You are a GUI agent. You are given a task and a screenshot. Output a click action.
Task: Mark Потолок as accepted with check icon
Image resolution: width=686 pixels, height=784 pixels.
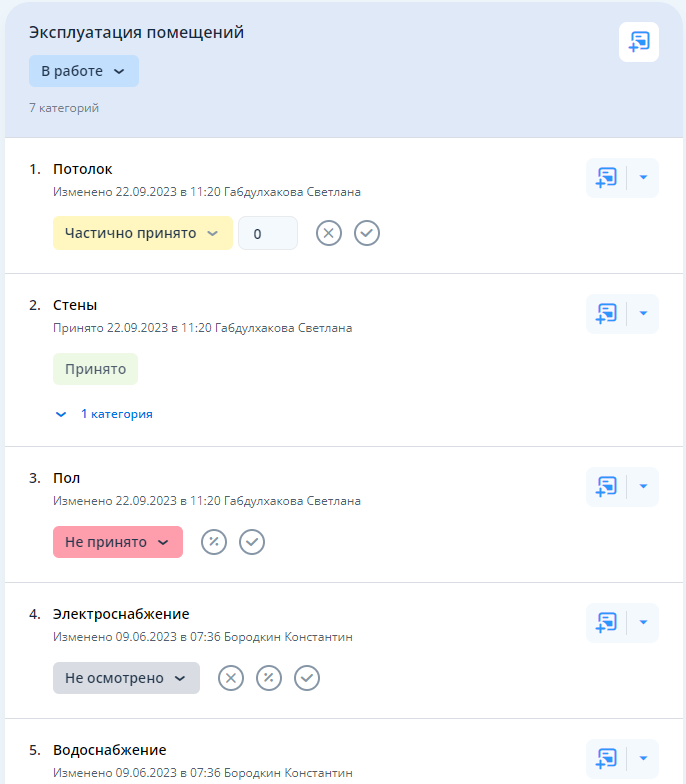367,233
